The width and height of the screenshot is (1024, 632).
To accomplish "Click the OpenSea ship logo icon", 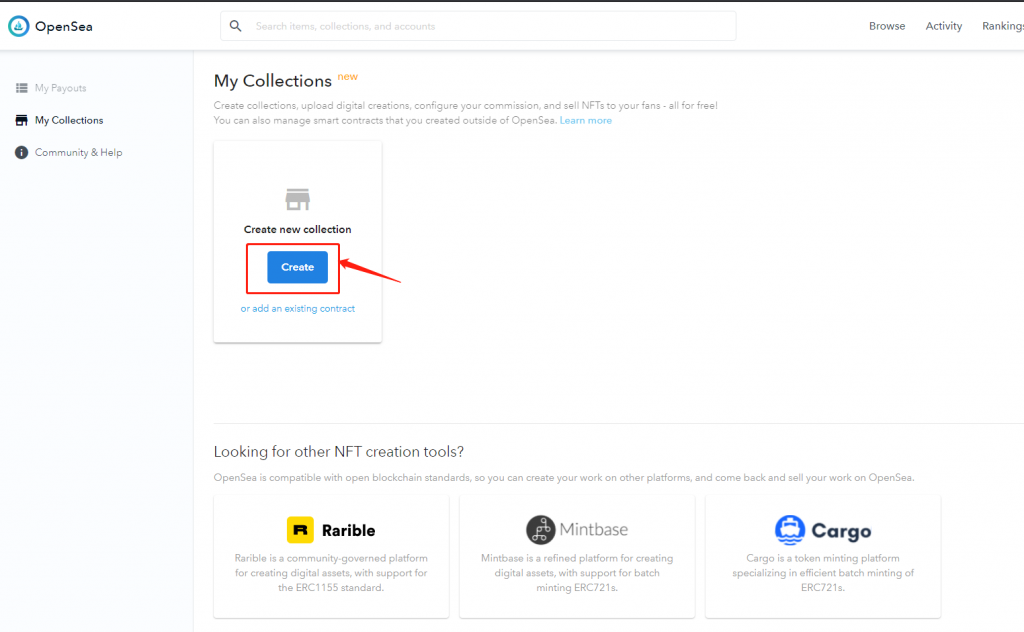I will [18, 26].
